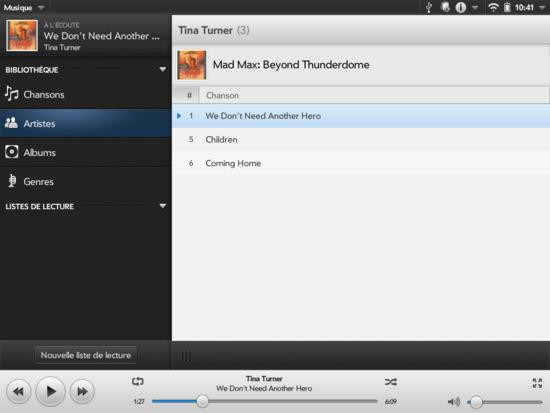Viewport: 550px width, 413px height.
Task: Click the volume slider knob
Action: [x=476, y=402]
